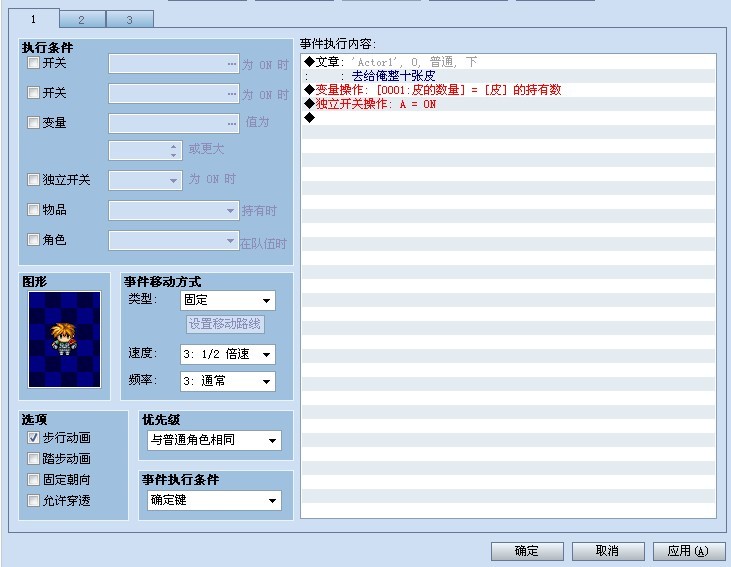This screenshot has height=567, width=731.
Task: Check the 固定朝向 option
Action: tap(33, 479)
